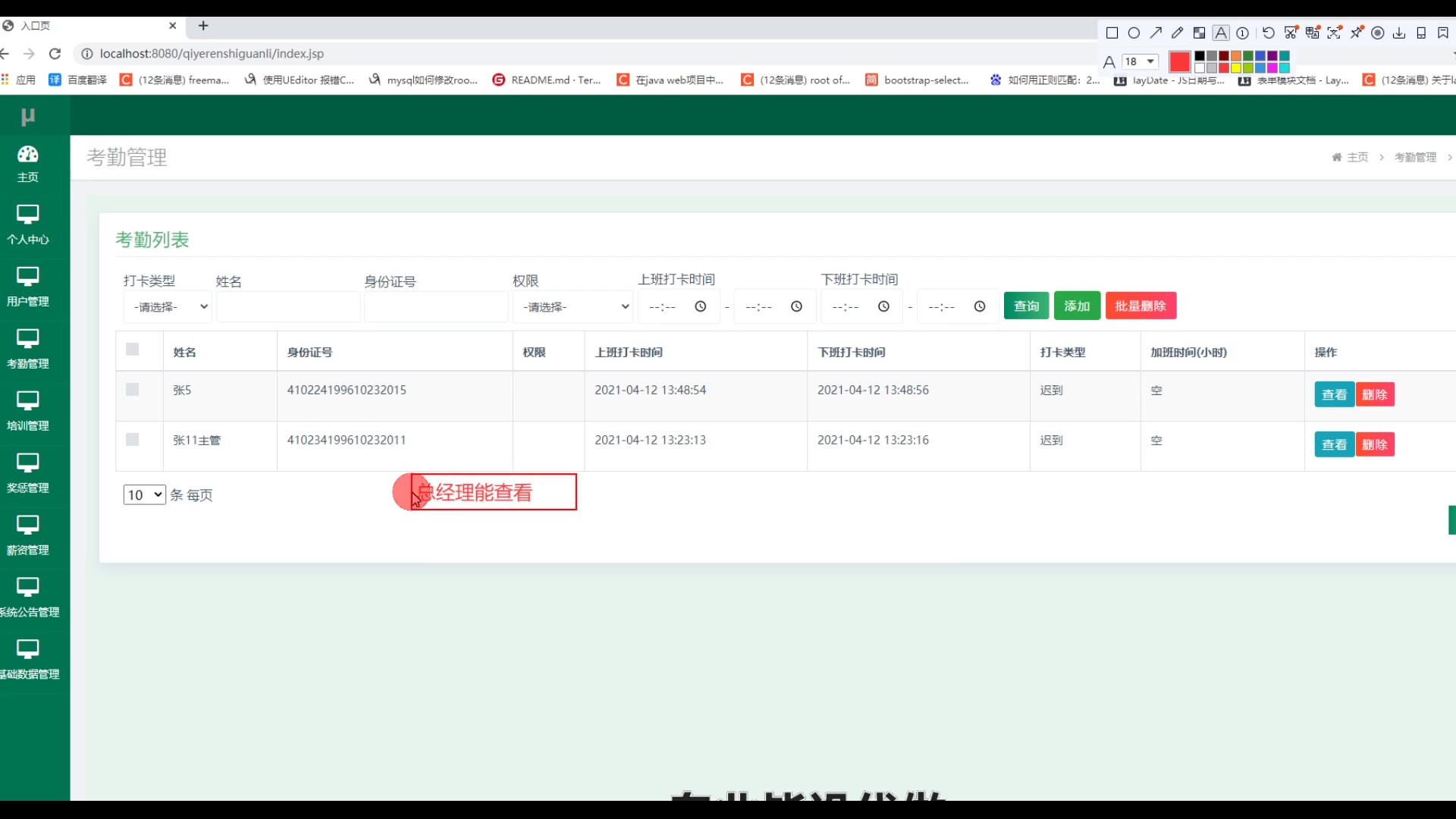
Task: Select the numbered marker tool
Action: [1242, 33]
